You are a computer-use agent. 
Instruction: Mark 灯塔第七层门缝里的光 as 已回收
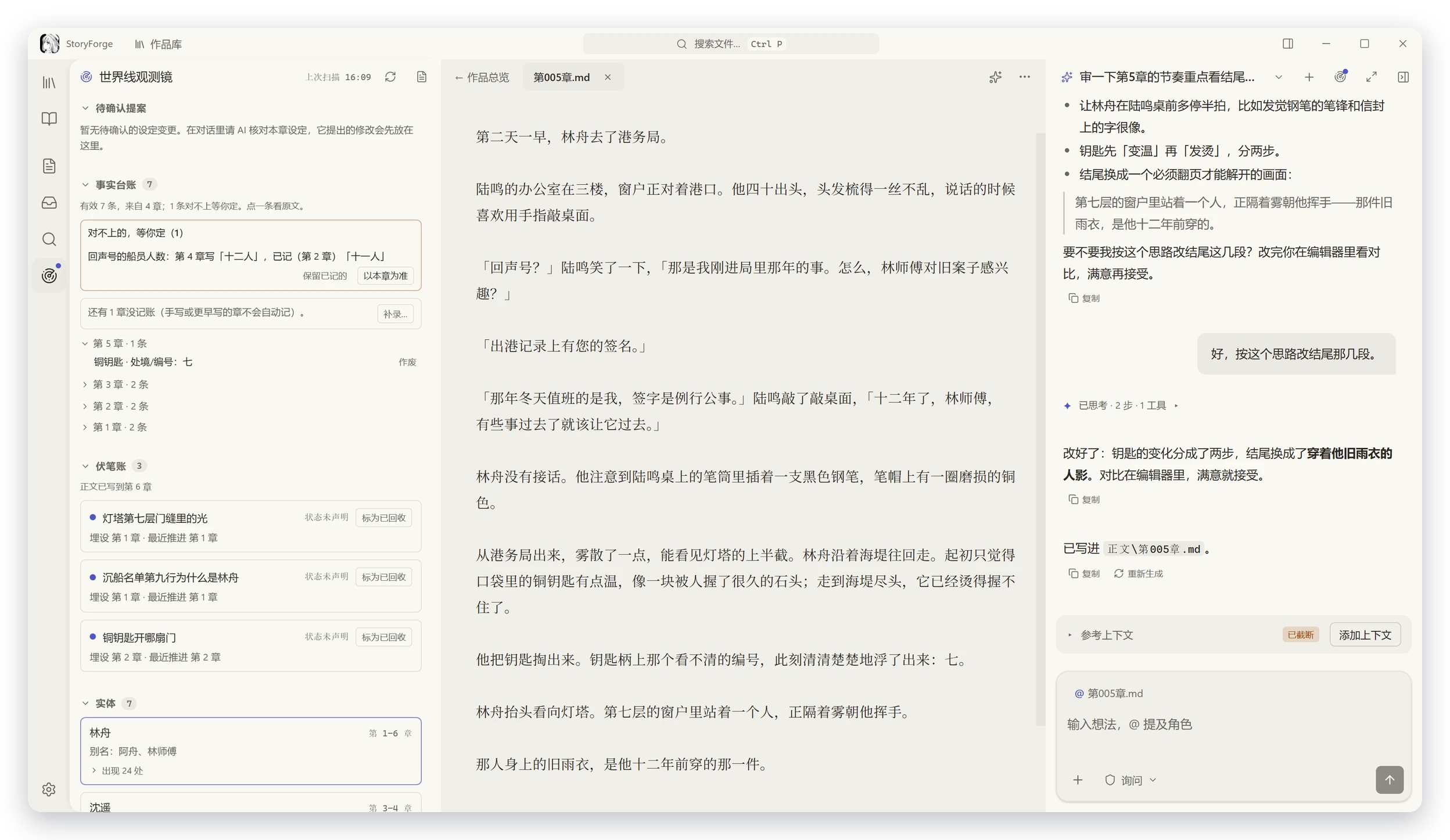coord(383,518)
